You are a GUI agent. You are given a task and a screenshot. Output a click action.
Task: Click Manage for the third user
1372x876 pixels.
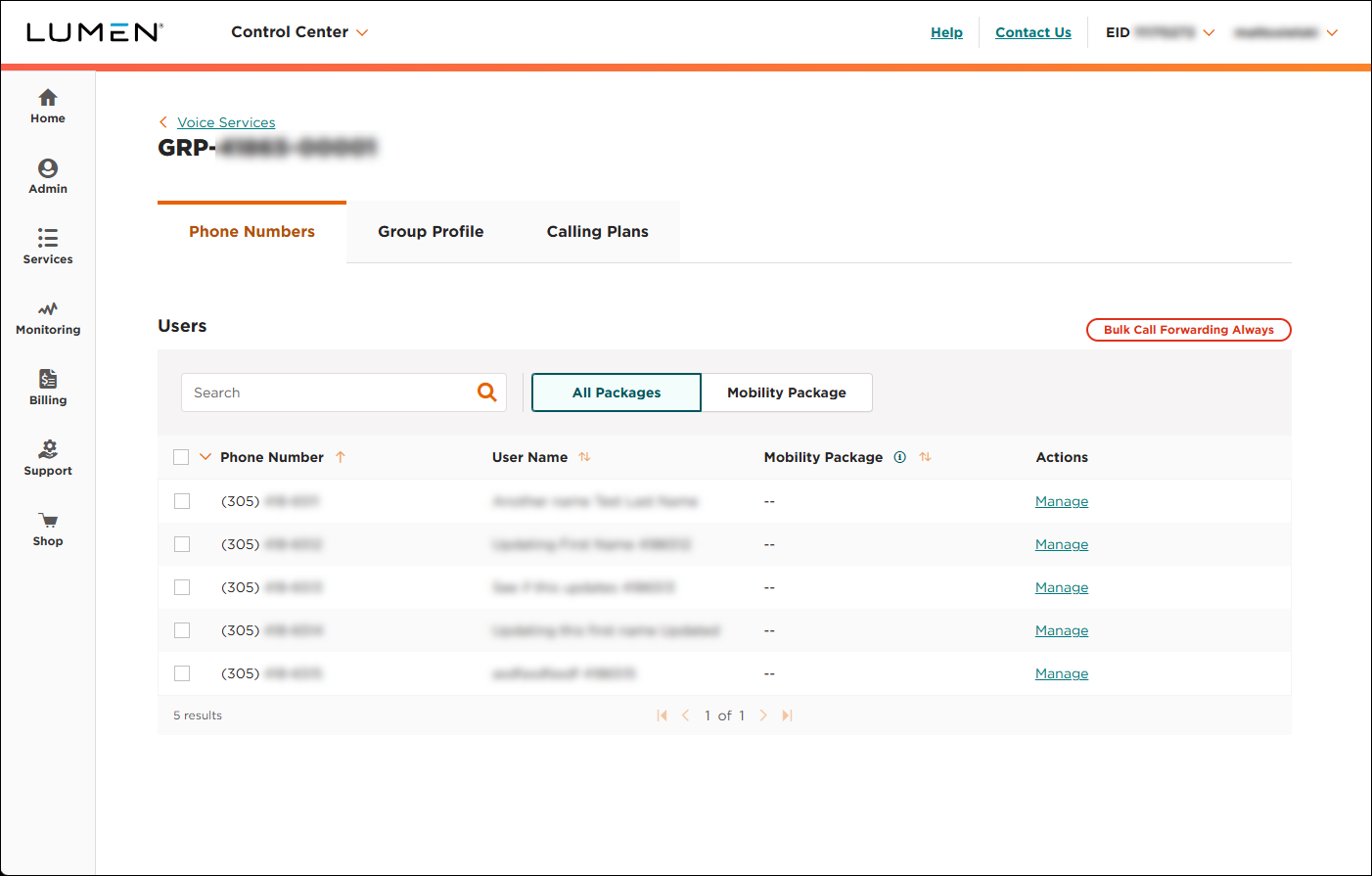(1062, 587)
